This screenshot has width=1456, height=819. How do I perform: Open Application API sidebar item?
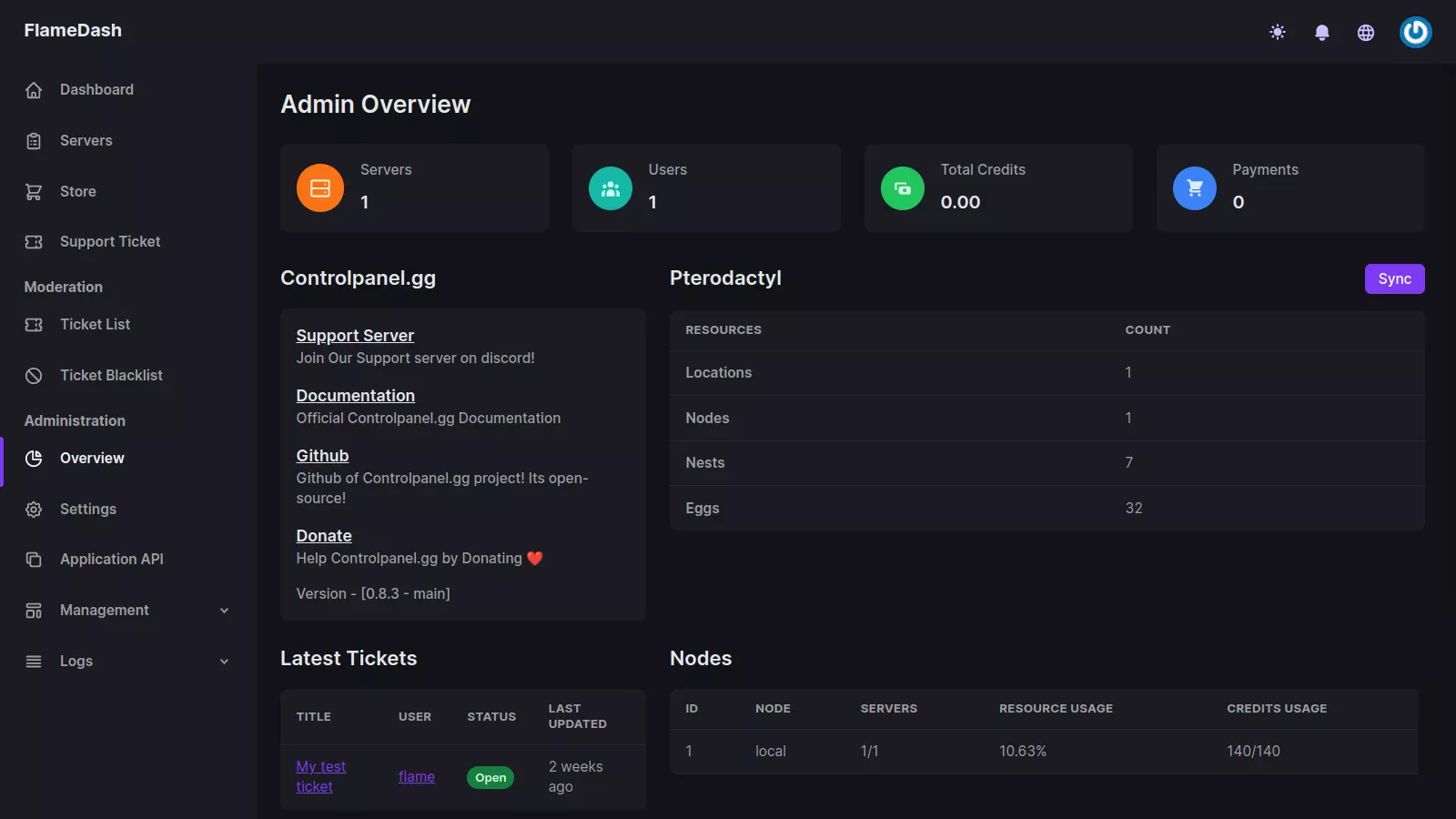pos(112,560)
